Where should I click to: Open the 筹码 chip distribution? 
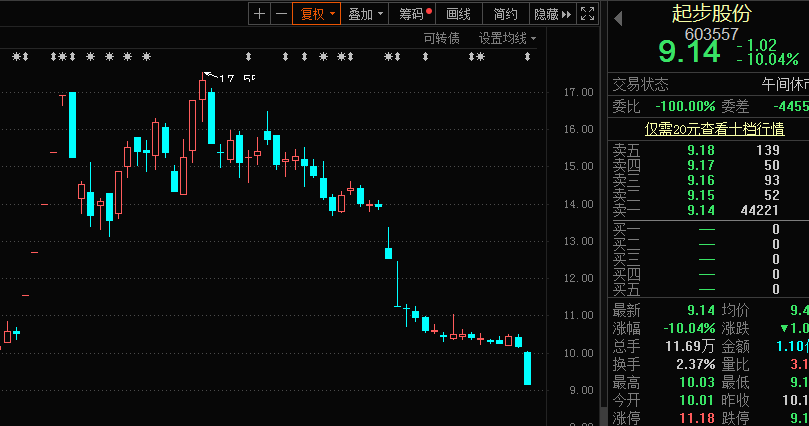point(413,14)
